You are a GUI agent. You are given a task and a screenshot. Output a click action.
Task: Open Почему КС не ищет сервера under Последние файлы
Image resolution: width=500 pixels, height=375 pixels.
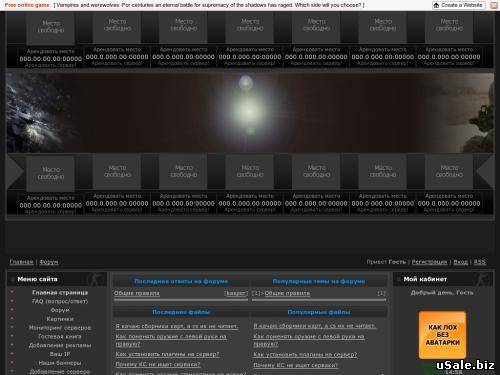coord(158,365)
